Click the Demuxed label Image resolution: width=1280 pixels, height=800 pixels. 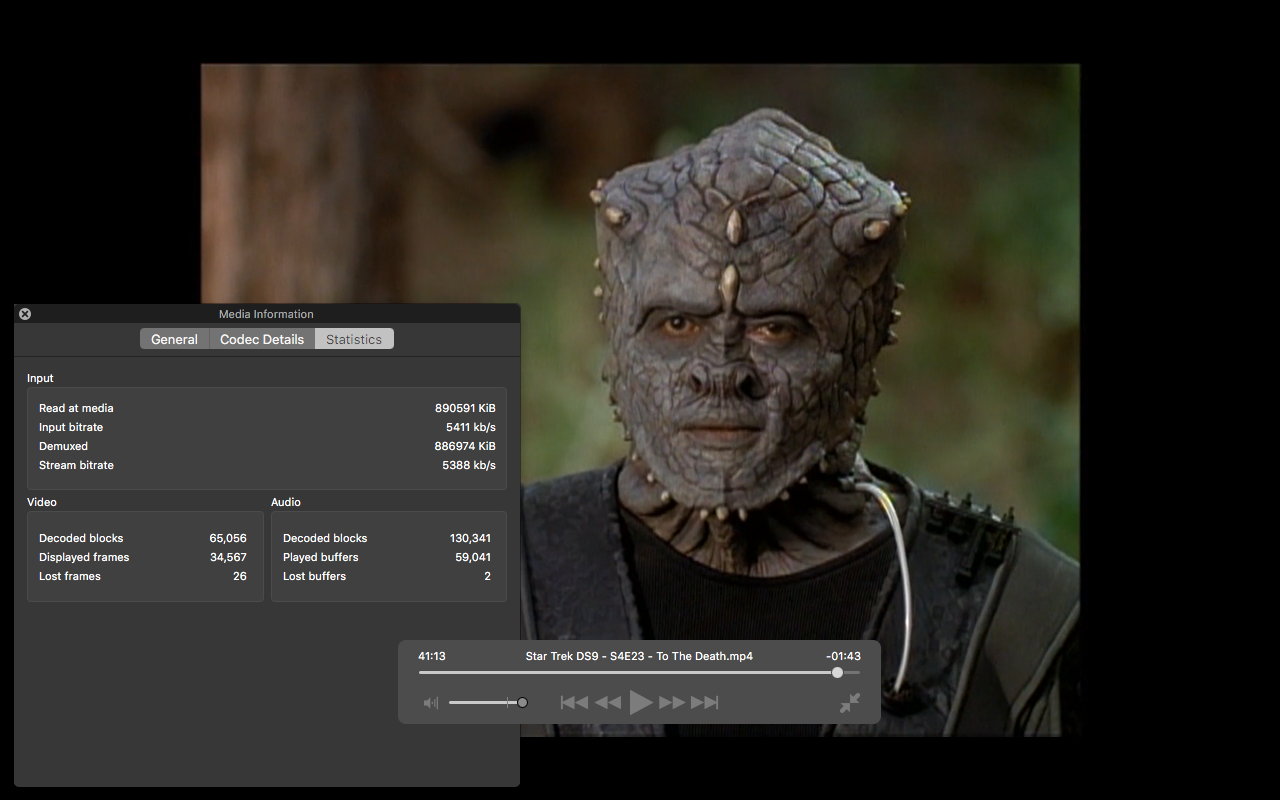(x=63, y=446)
